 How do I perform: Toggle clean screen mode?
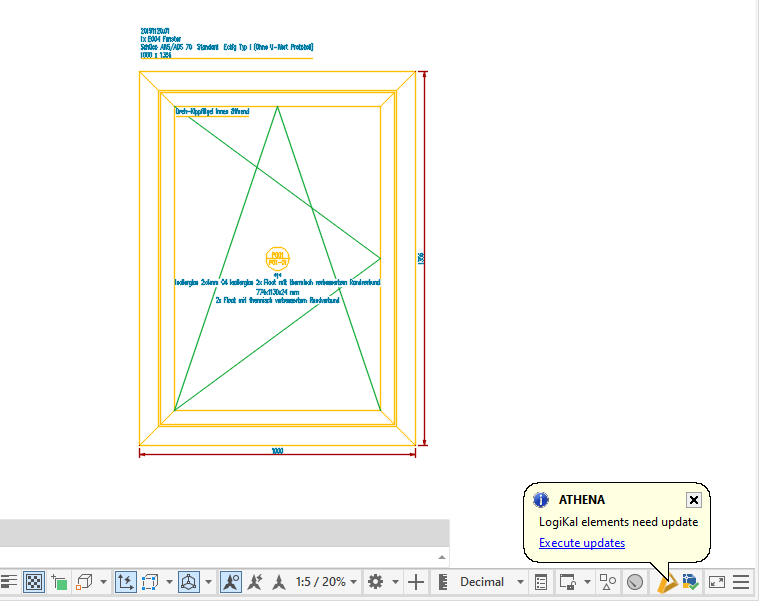click(717, 581)
